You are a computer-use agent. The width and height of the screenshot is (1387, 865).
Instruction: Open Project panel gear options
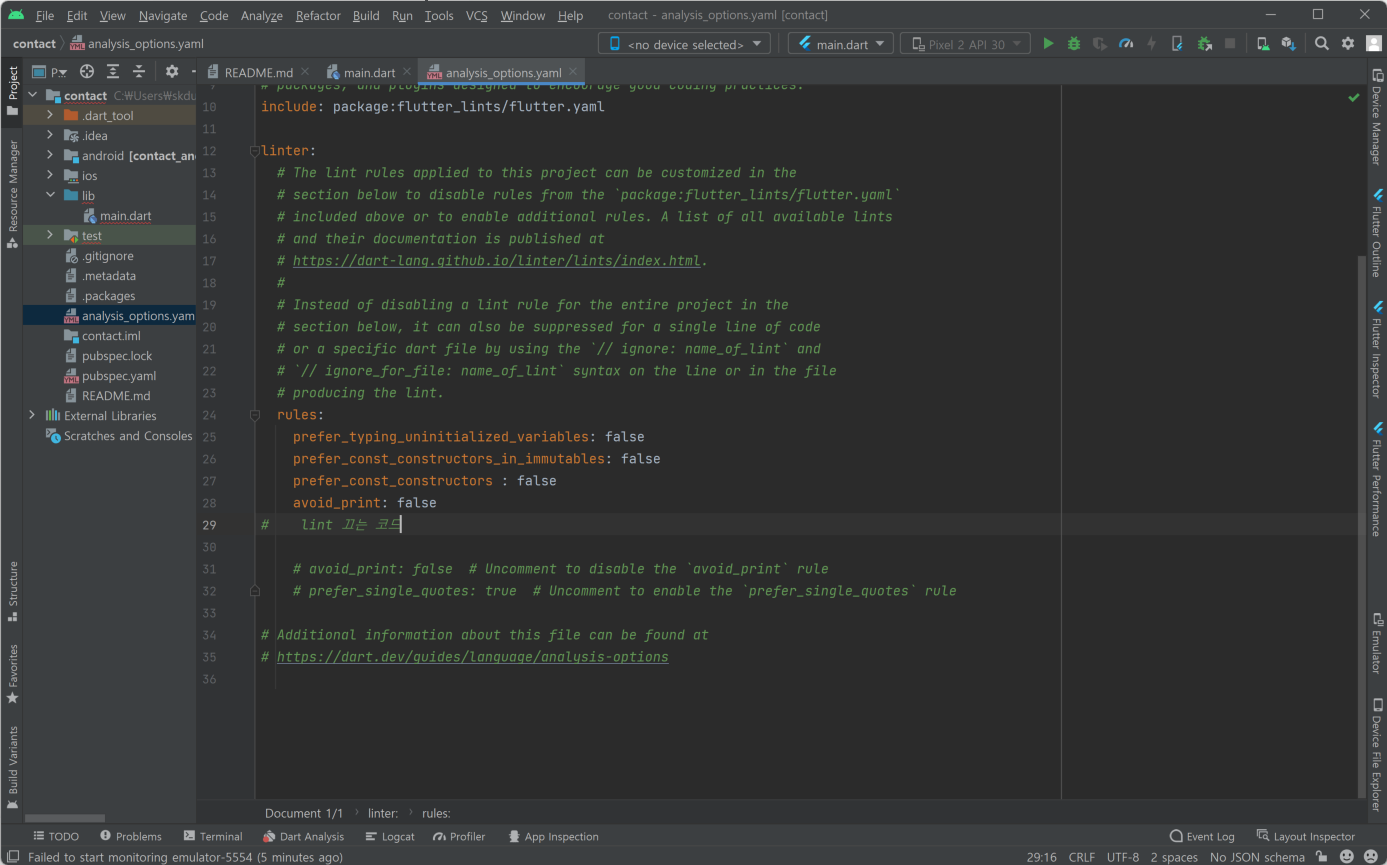point(171,72)
